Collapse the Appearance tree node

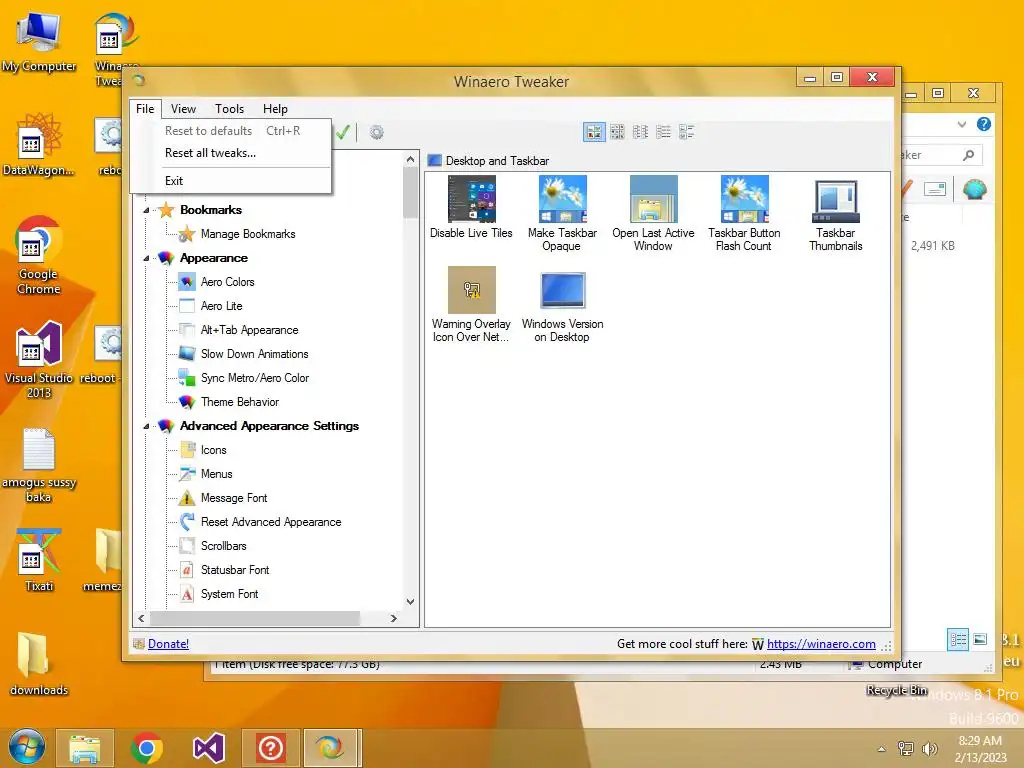pos(146,259)
